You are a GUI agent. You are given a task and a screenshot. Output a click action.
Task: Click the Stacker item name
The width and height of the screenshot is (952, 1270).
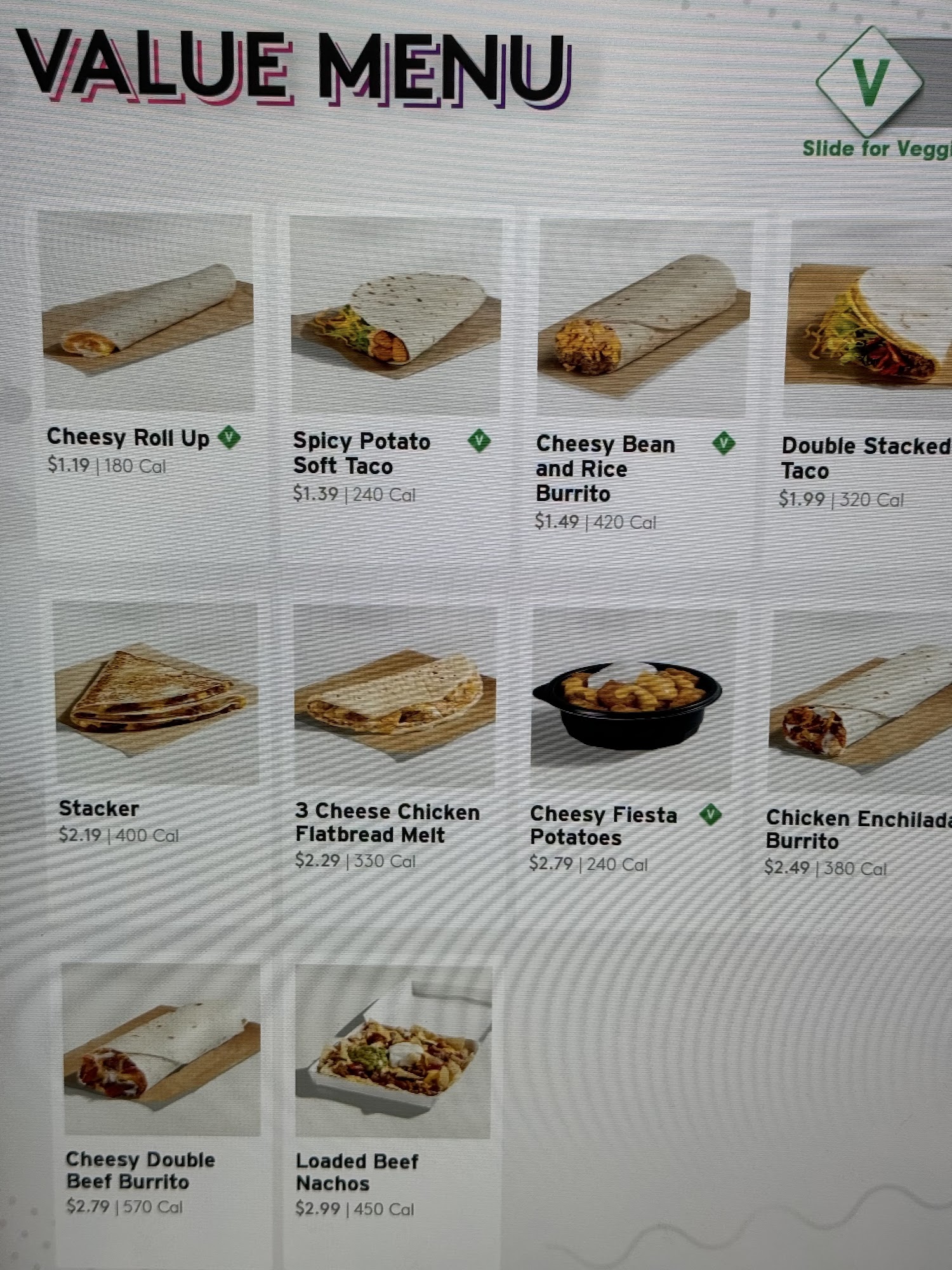[x=98, y=808]
